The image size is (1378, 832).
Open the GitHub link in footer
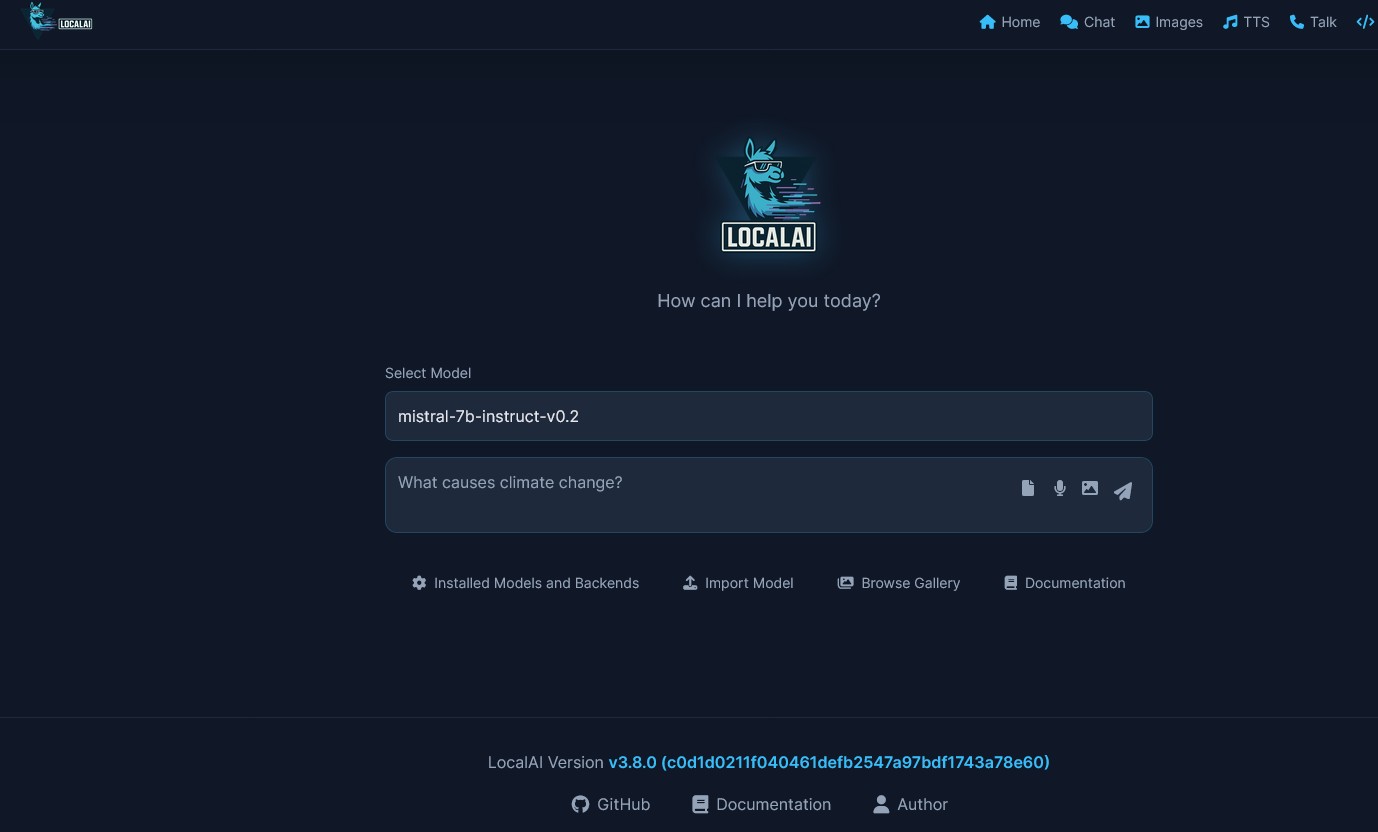(x=611, y=804)
